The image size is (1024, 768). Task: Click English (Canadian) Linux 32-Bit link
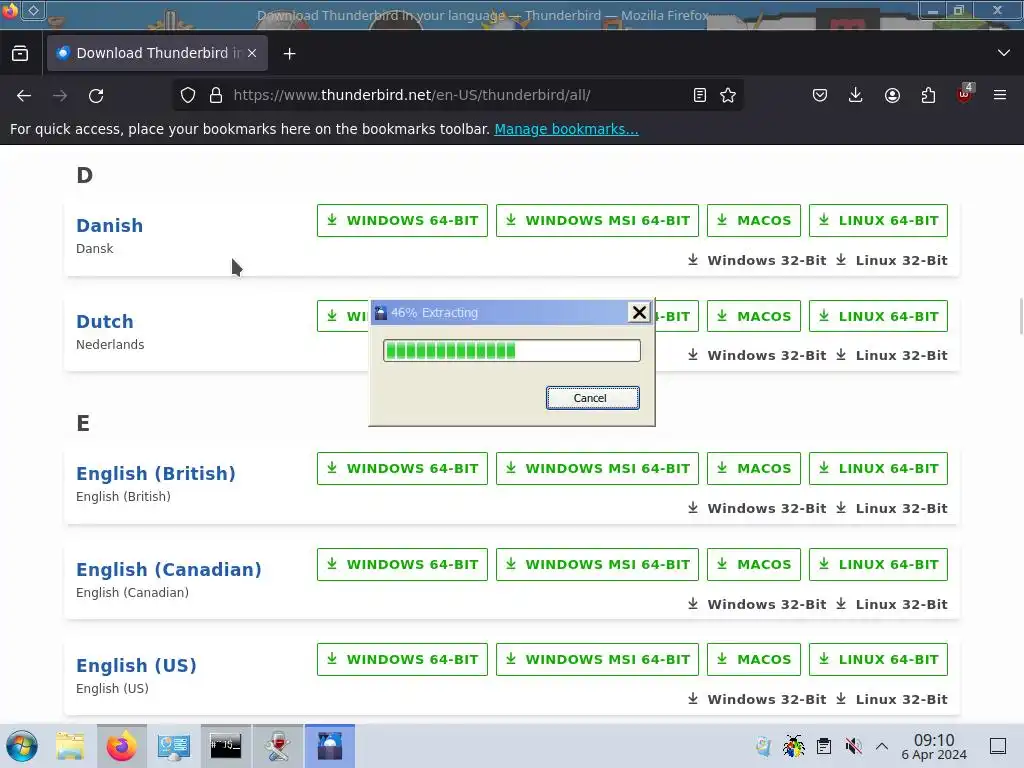(891, 604)
